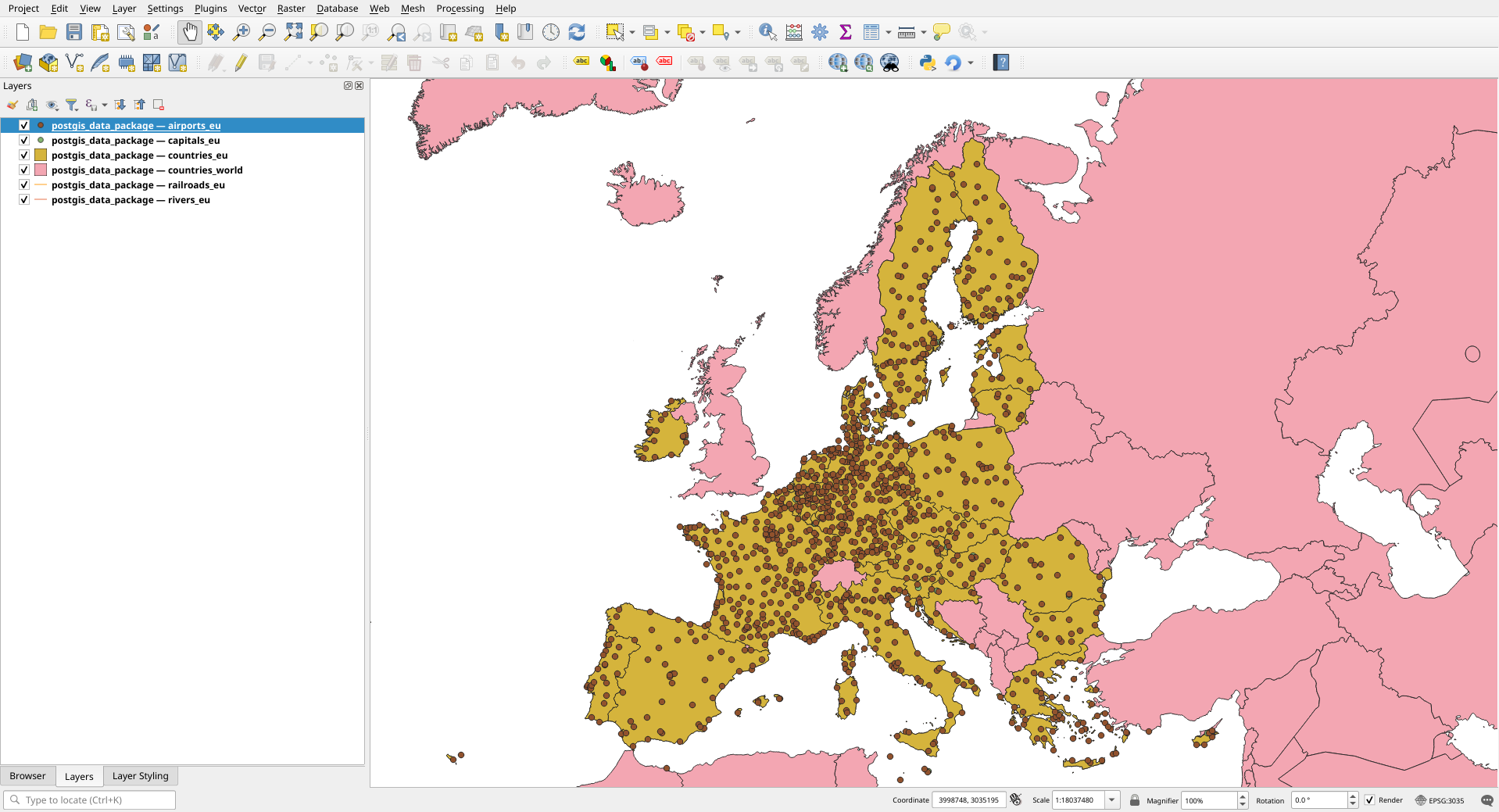Uncheck the rivers_eu layer visibility
Image resolution: width=1499 pixels, height=812 pixels.
pos(24,200)
